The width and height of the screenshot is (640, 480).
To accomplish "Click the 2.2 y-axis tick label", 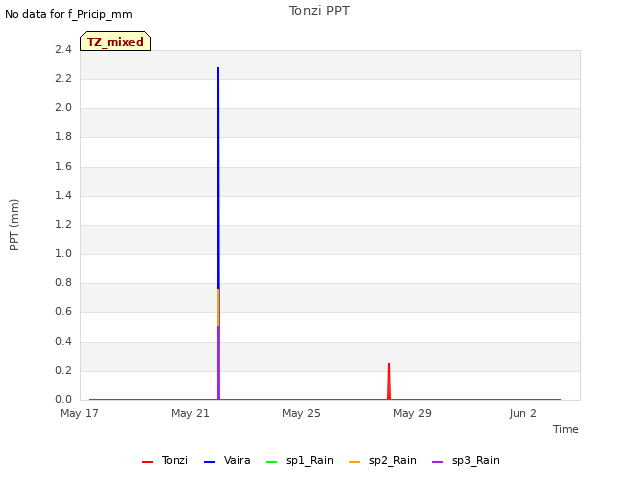I will 63,78.
